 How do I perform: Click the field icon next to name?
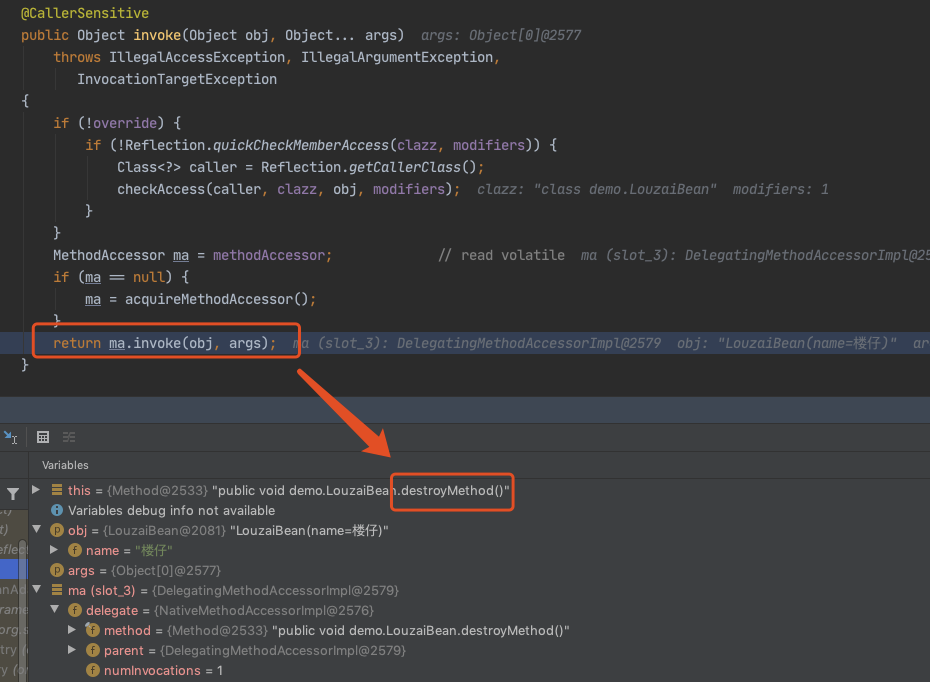pyautogui.click(x=75, y=550)
